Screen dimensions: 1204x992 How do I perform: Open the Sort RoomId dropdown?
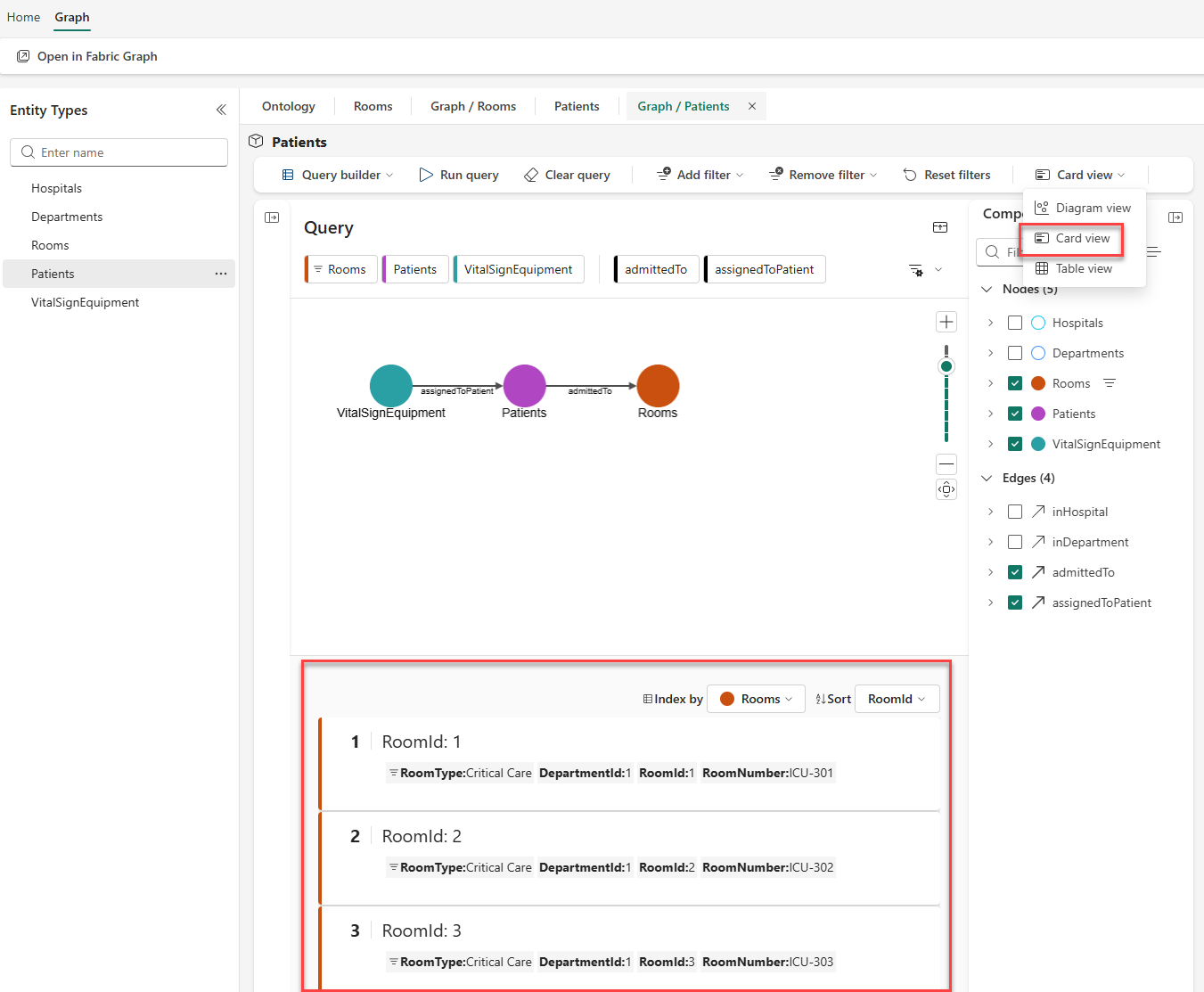click(x=897, y=699)
